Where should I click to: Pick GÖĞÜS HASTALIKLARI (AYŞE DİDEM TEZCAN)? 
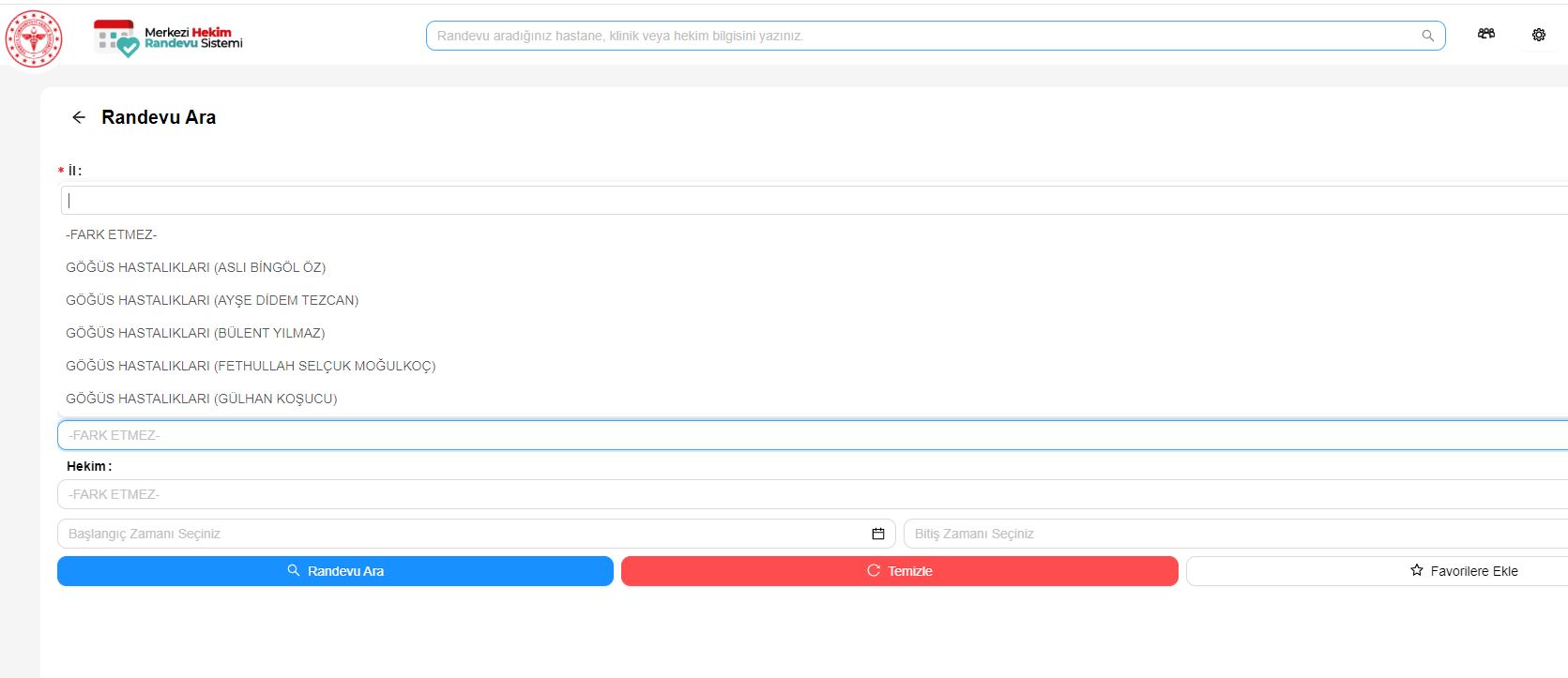click(x=212, y=300)
